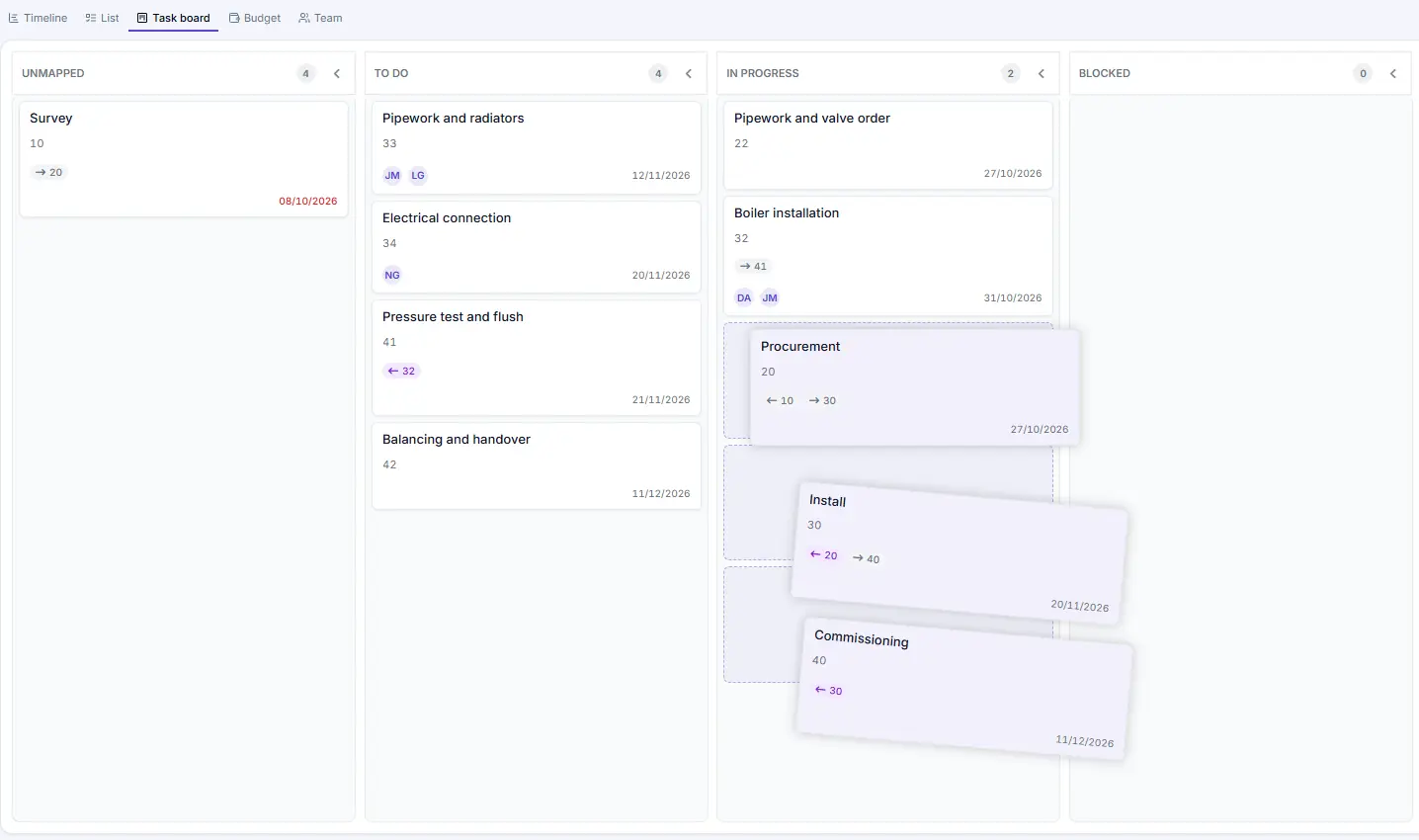Click LG avatar on Pipework and radiators
Screen dimensions: 1419x840
pos(418,175)
